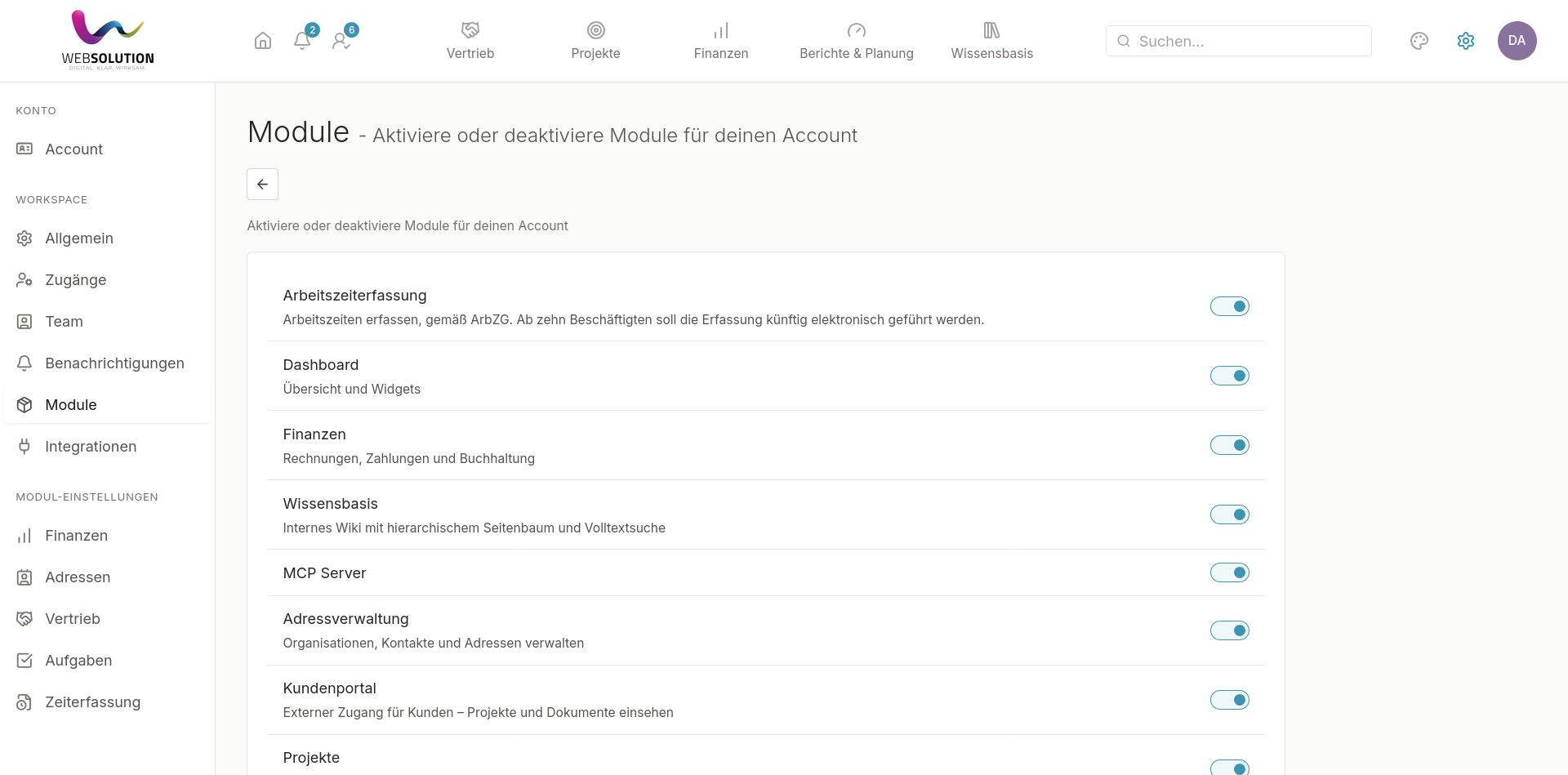Select the Module sidebar entry
Viewport: 1568px width, 775px height.
[x=108, y=405]
